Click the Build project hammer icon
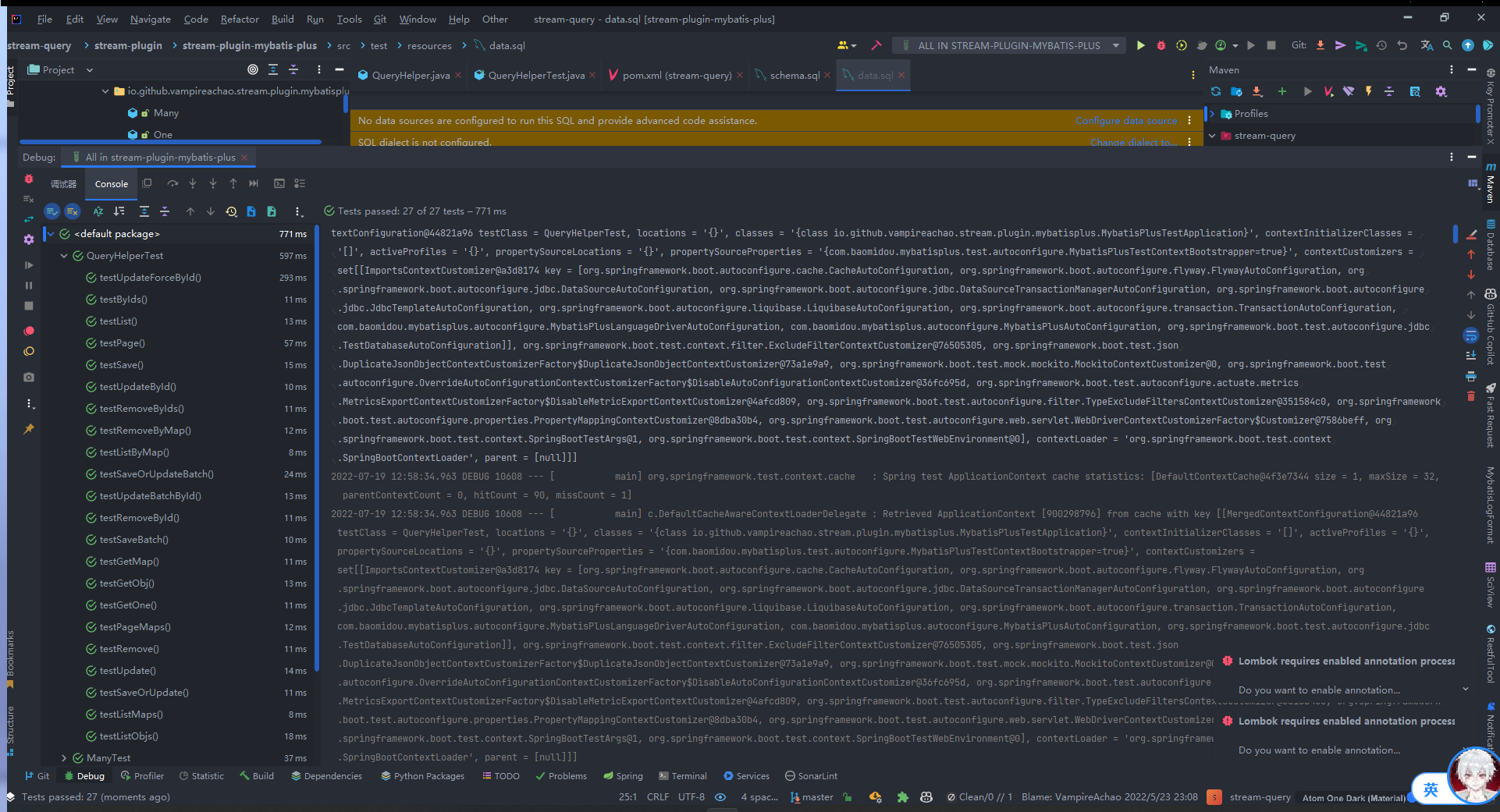 [876, 45]
